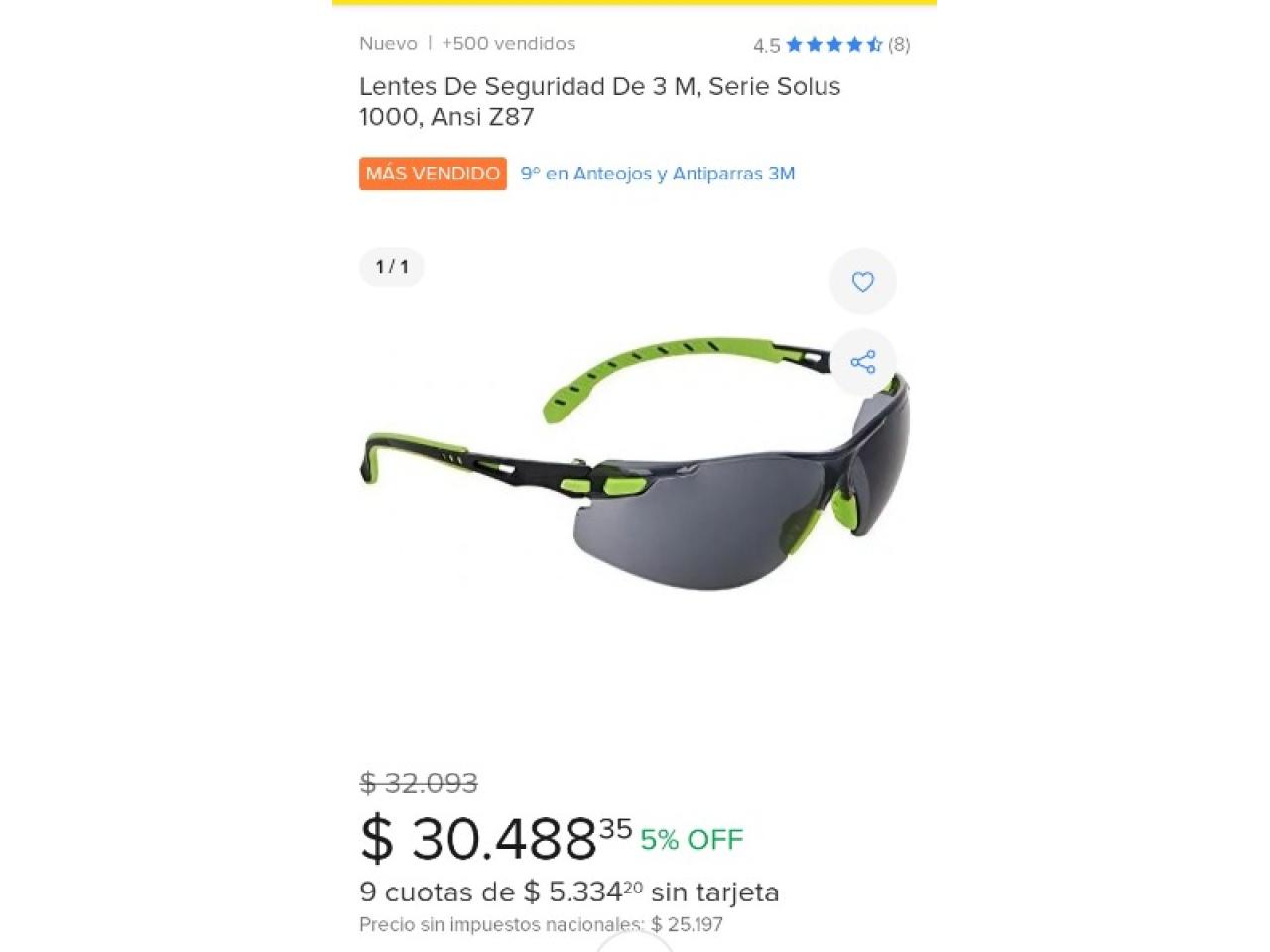Open the star rating icons

834,44
